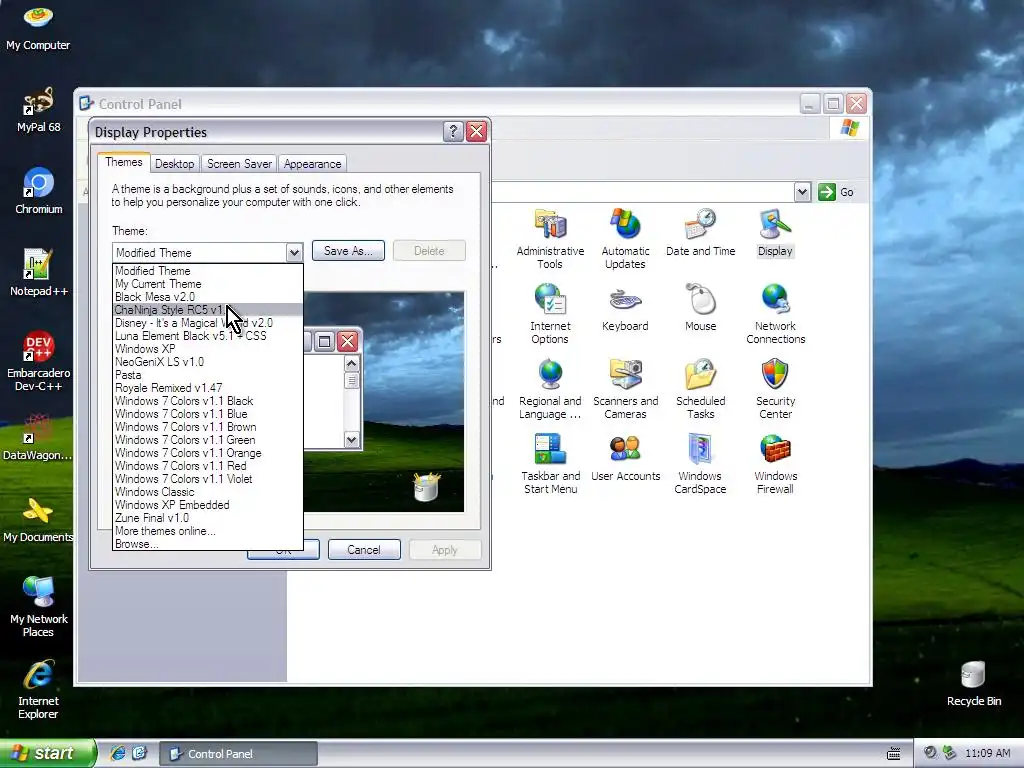1024x768 pixels.
Task: Choose Black Mesa v2.0 theme
Action: point(208,297)
